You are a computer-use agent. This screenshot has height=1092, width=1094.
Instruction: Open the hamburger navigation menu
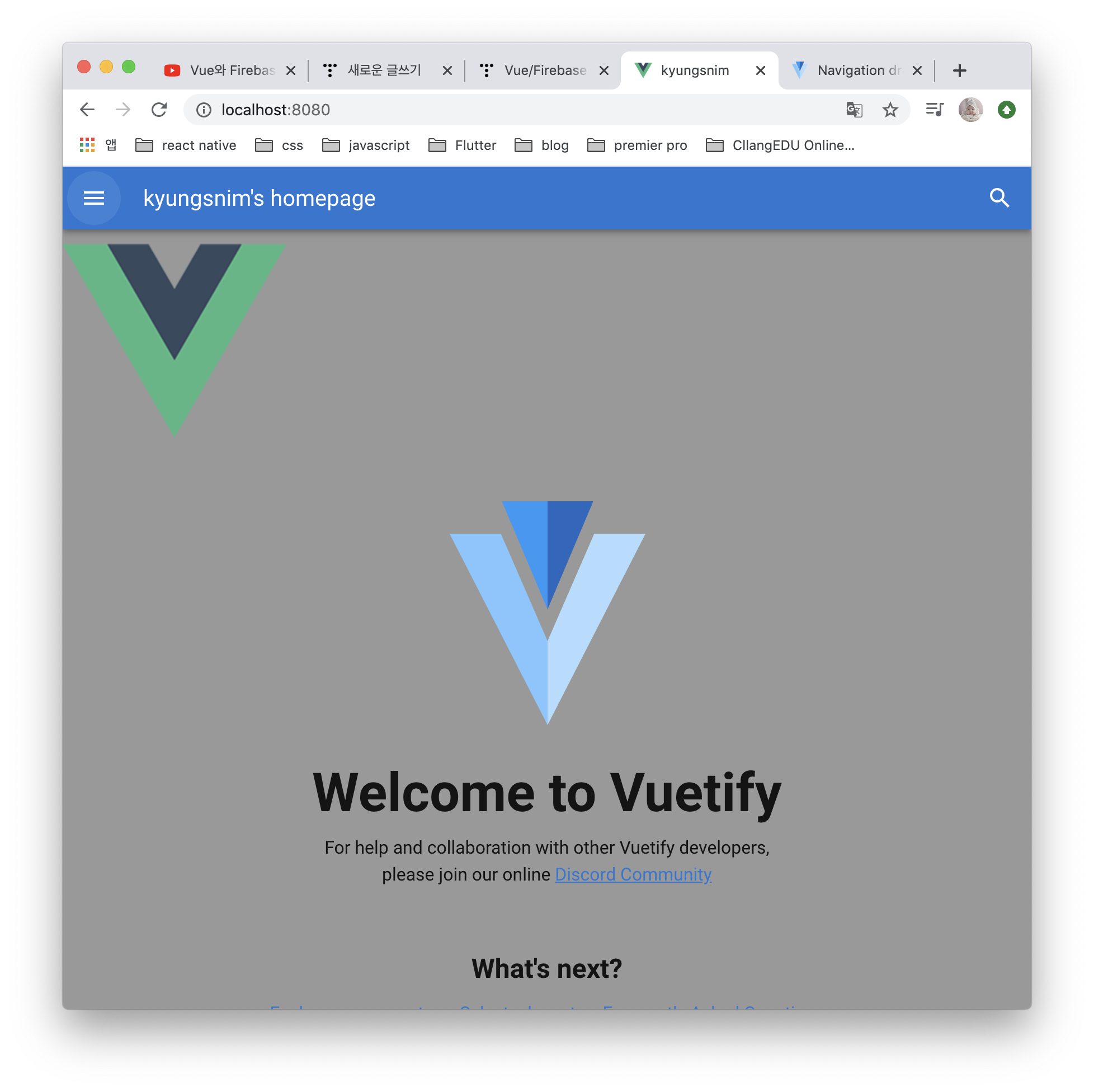tap(94, 198)
